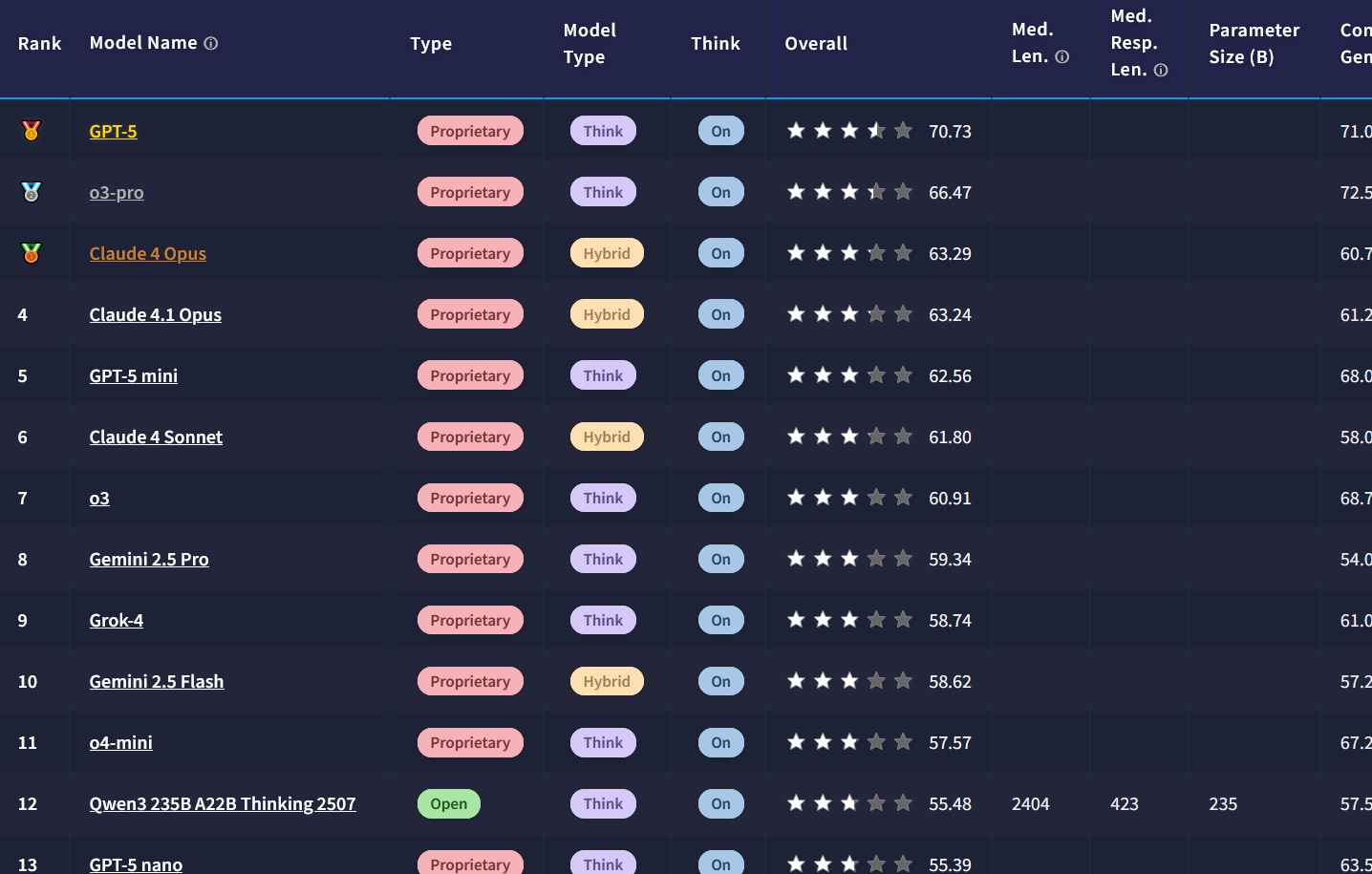Click the overall score 60.91
Screen dimensions: 1372x874
pos(950,499)
